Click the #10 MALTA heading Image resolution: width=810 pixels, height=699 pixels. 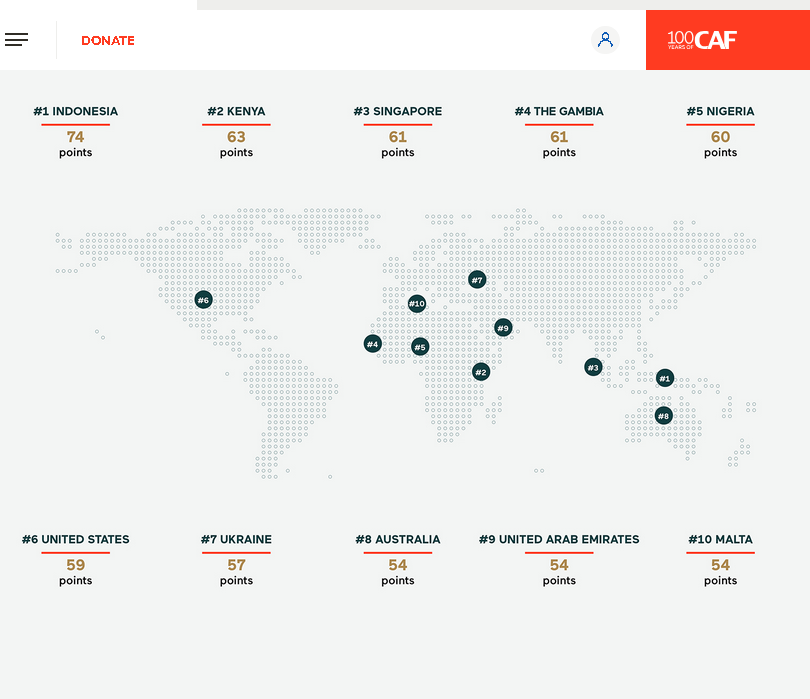pos(720,539)
